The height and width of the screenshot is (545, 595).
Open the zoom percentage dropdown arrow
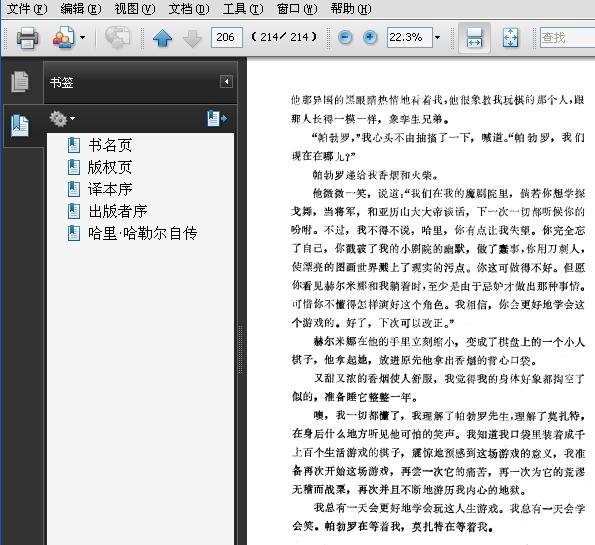coord(438,38)
